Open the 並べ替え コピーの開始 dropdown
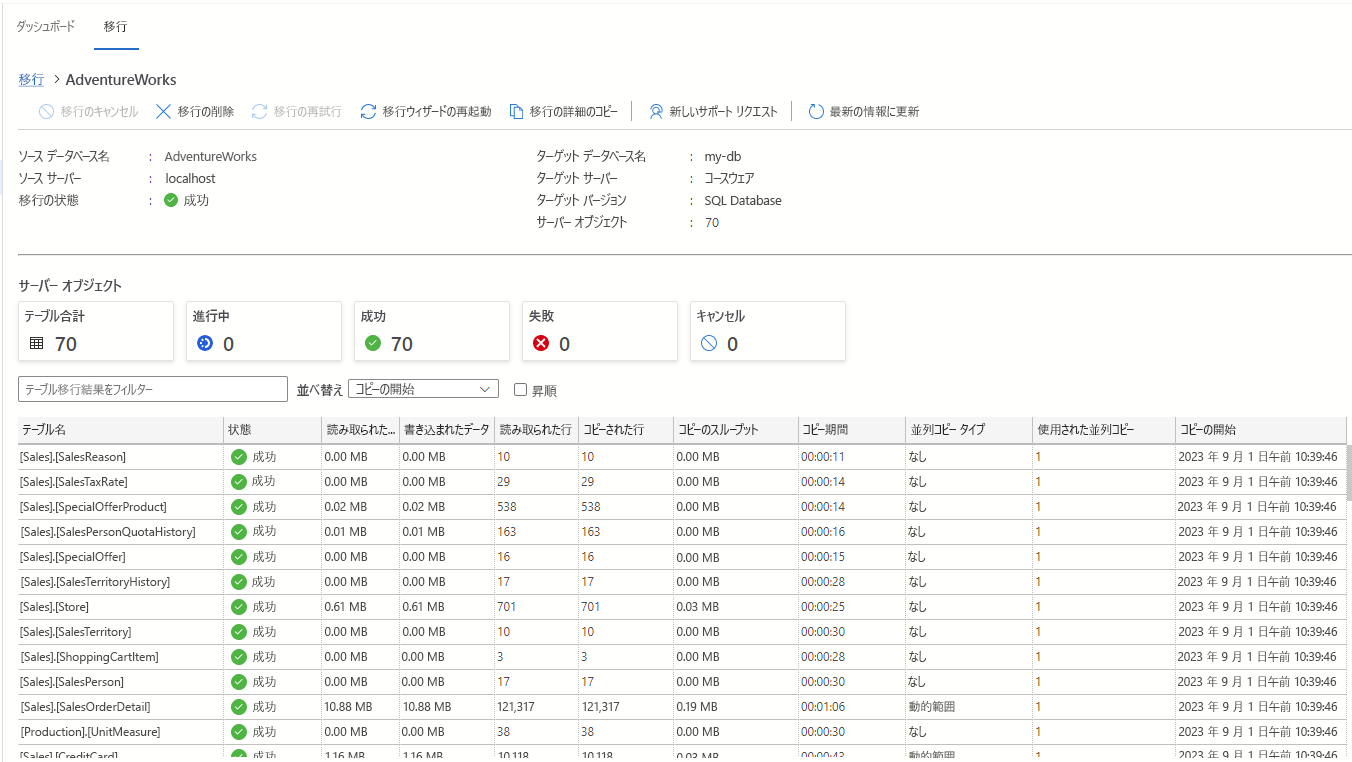This screenshot has height=762, width=1352. [423, 389]
